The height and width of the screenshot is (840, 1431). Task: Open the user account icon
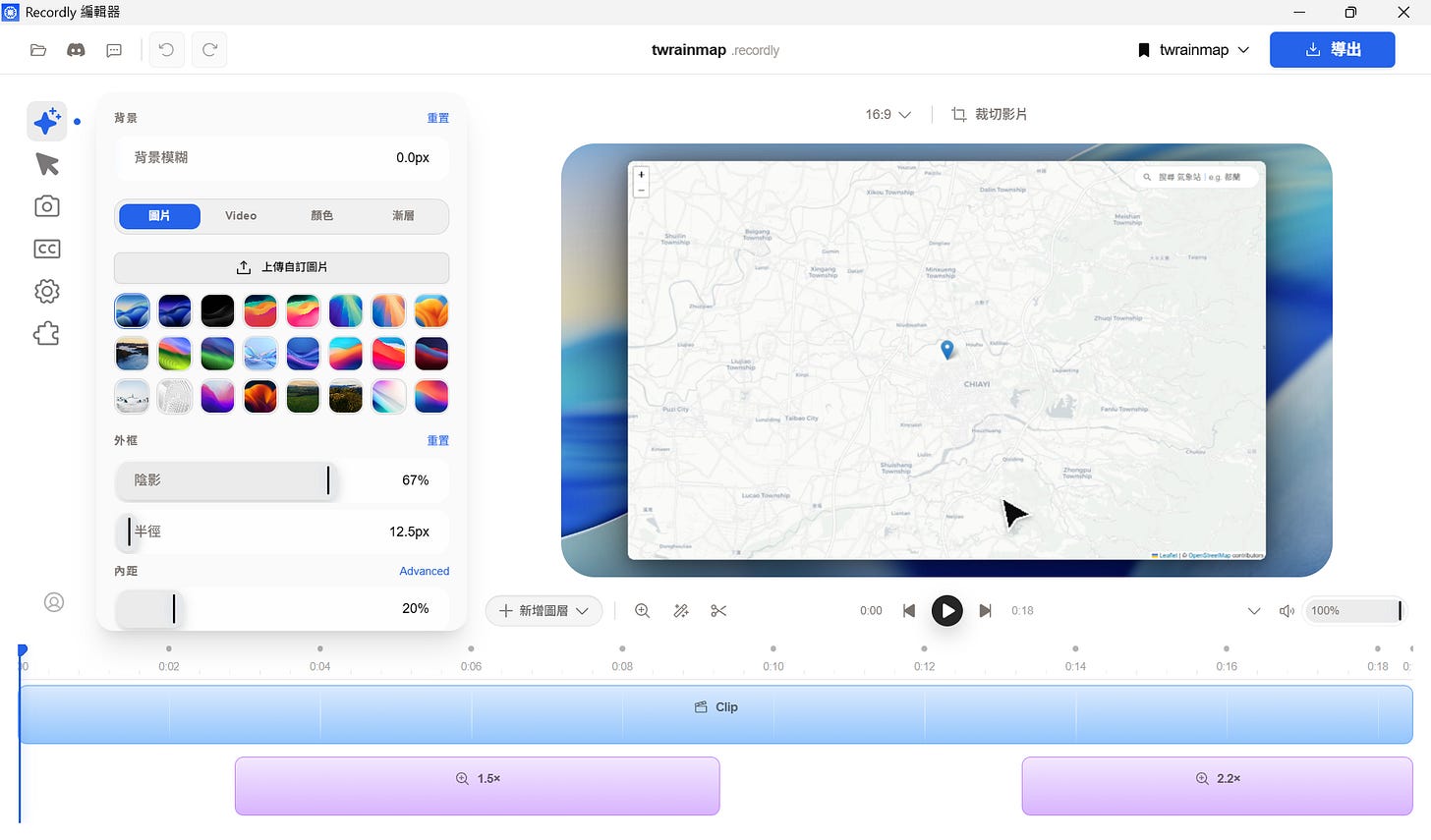[x=54, y=602]
